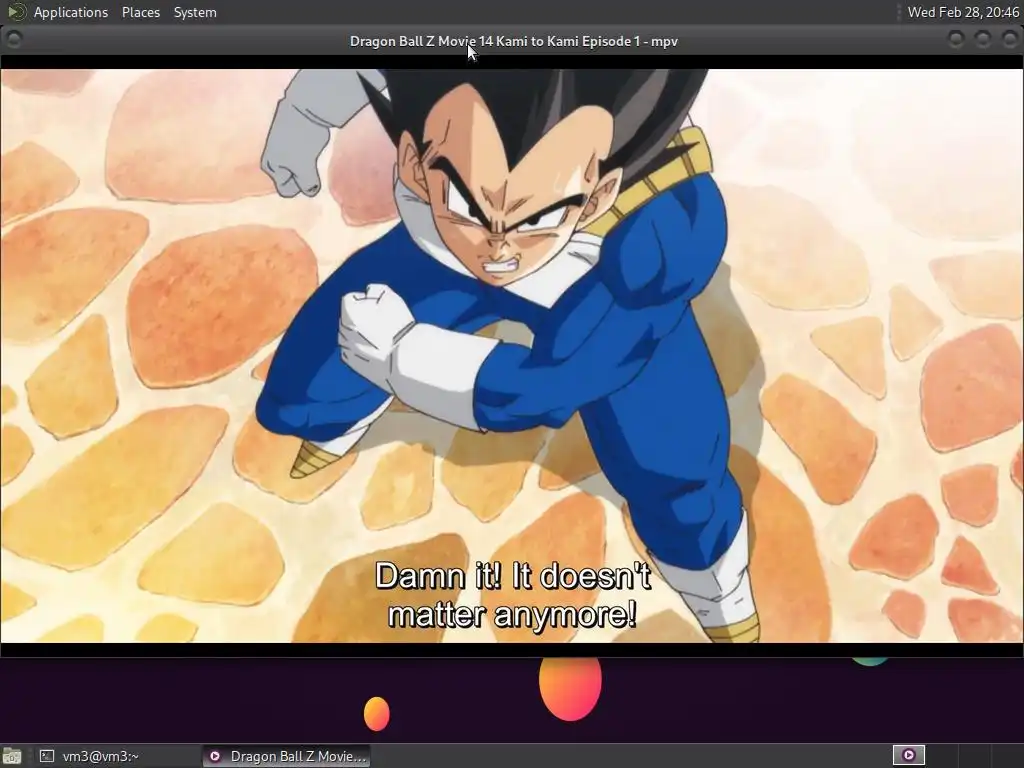Select the Dragon Ball Z Movie taskbar entry

(286, 756)
